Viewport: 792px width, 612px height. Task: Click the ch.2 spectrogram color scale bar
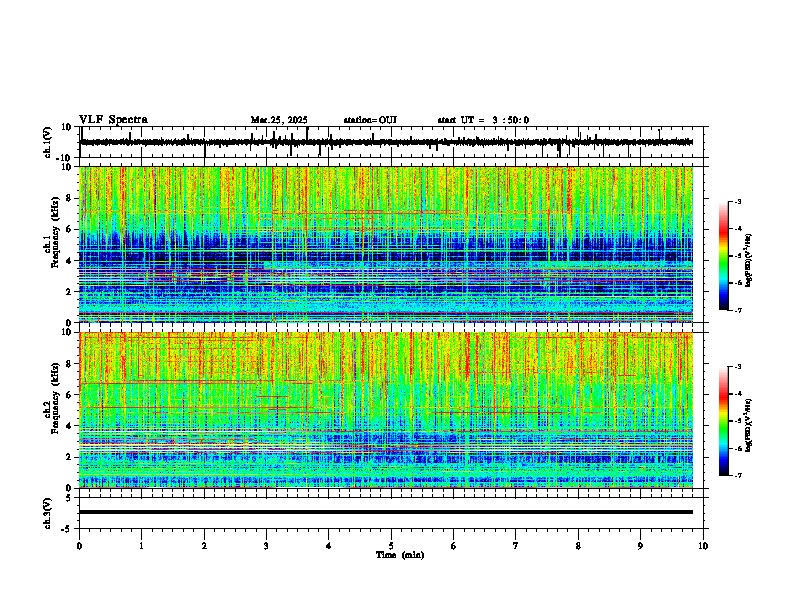pos(724,421)
